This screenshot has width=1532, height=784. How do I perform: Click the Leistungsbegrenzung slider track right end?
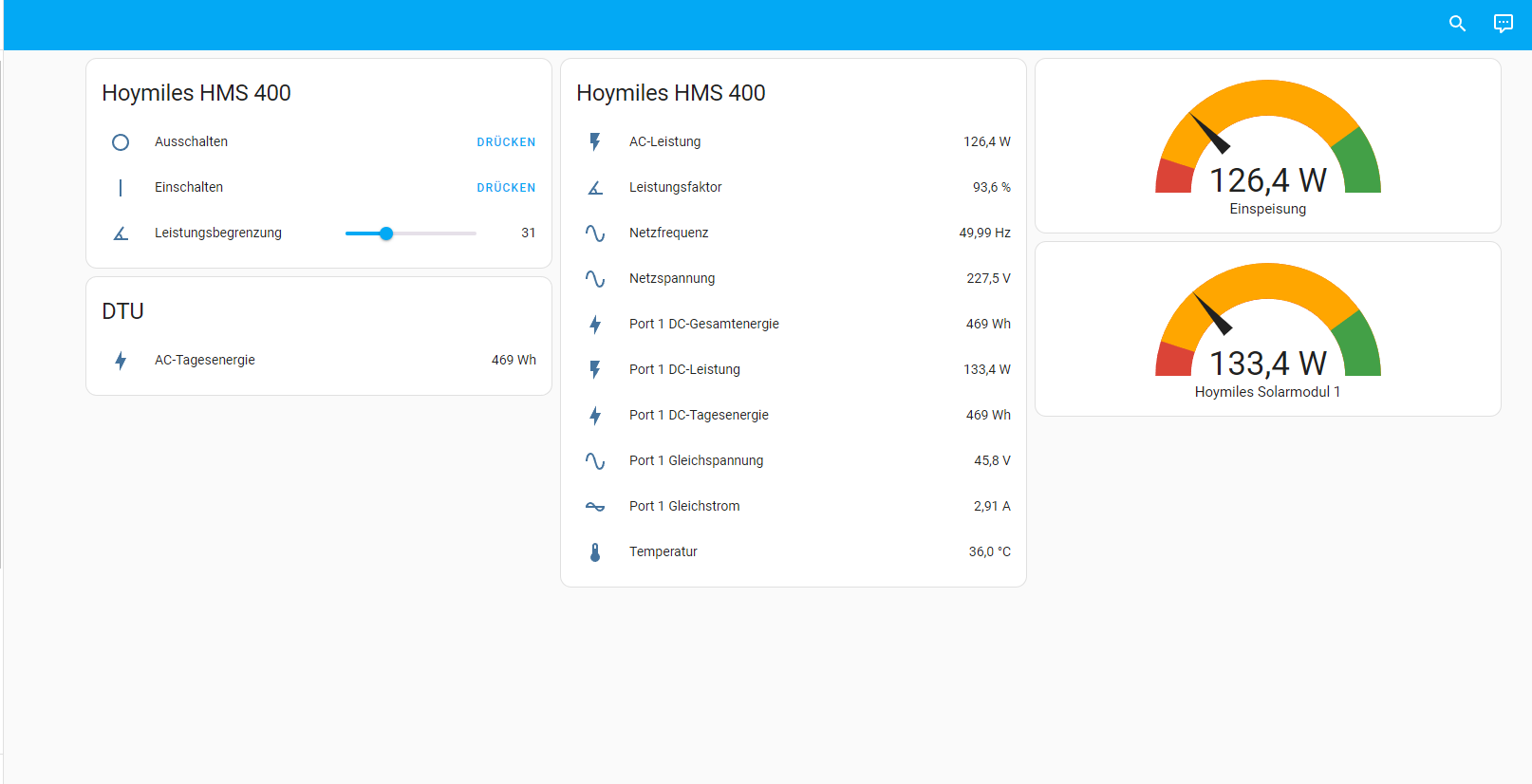474,233
